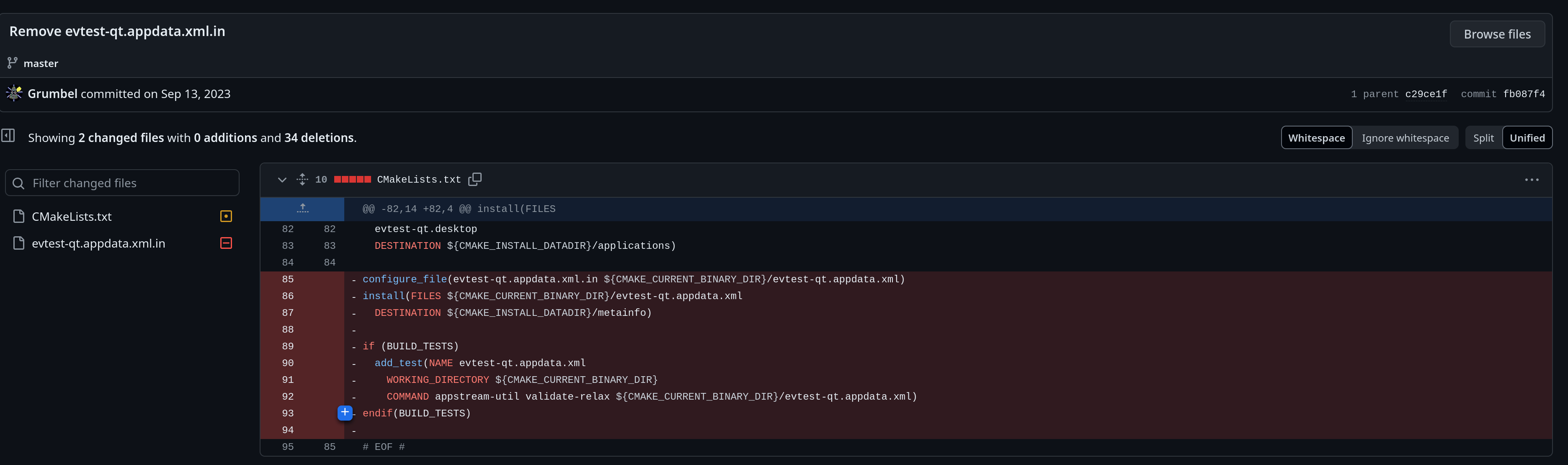Screen dimensions: 1568x465
Task: Click the master branch icon
Action: coord(12,63)
